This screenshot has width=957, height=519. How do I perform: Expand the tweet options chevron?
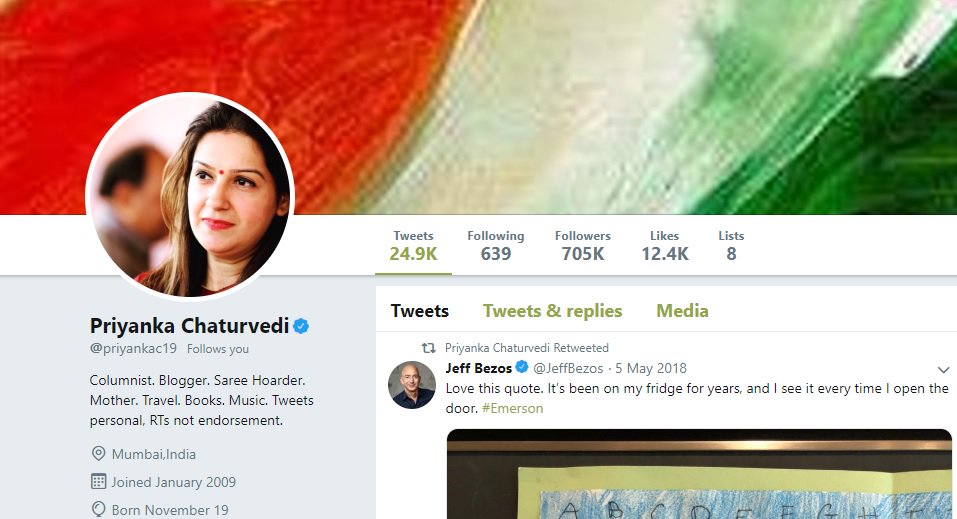click(x=944, y=369)
